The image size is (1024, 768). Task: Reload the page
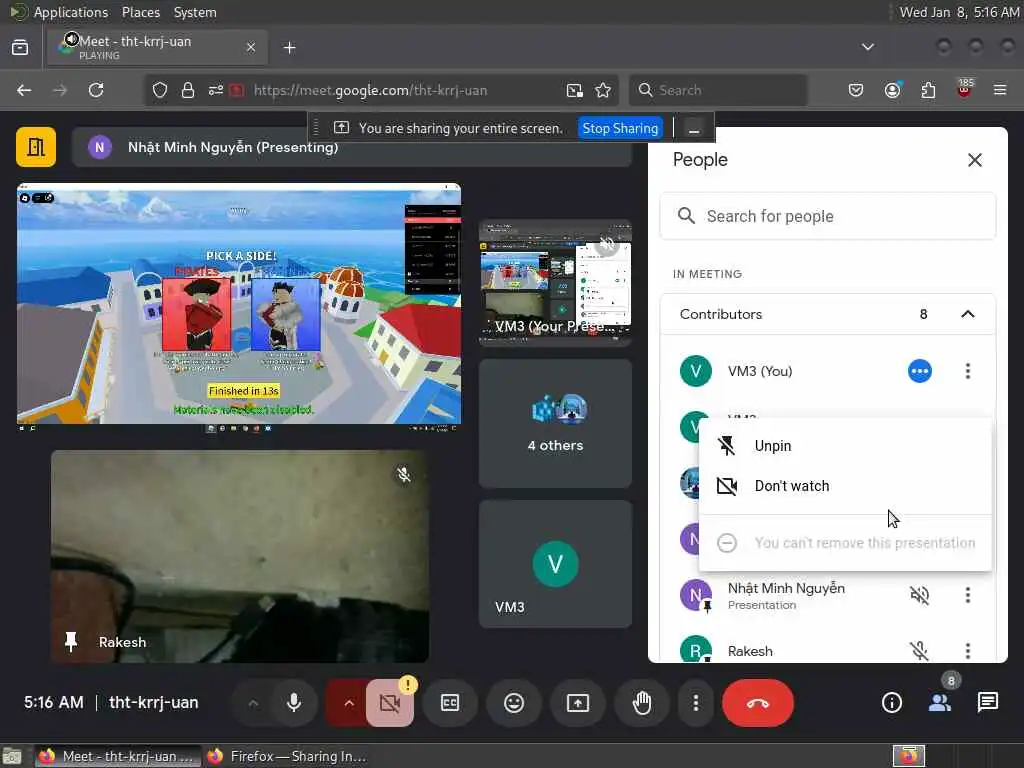click(x=96, y=90)
